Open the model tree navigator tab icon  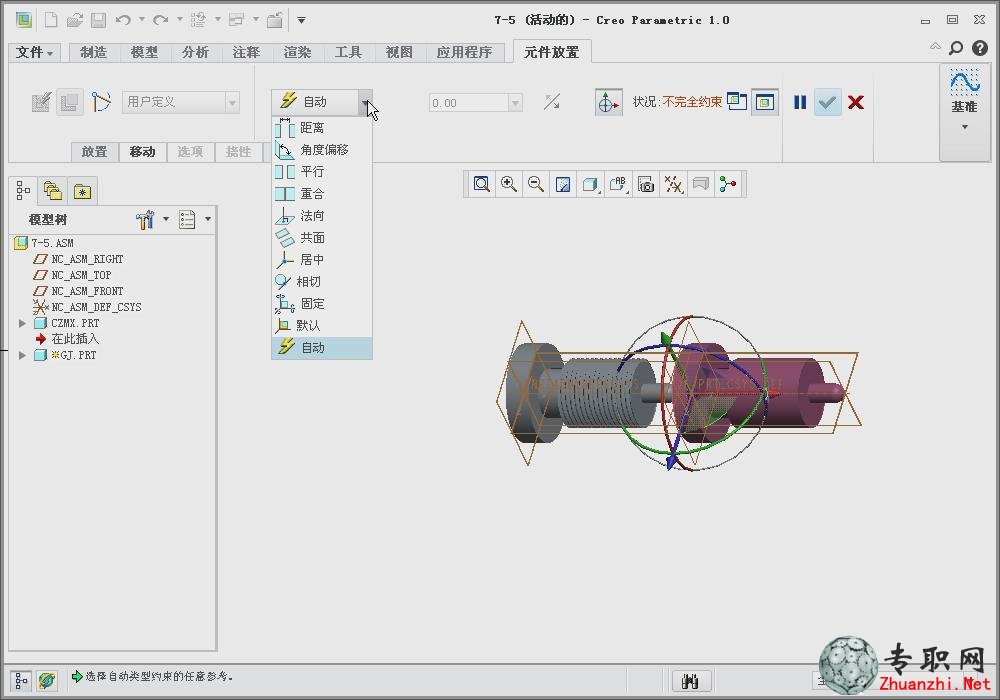tap(23, 191)
